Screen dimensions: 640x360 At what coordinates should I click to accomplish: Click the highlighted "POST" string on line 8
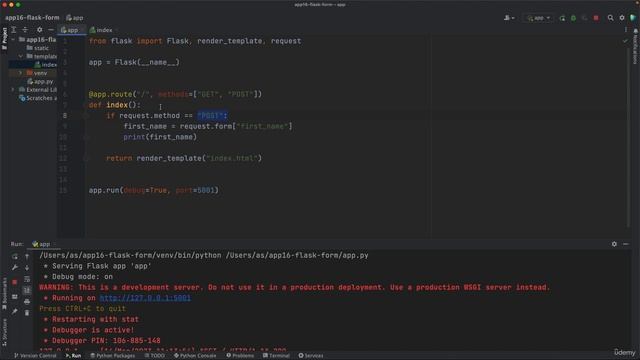tap(211, 116)
